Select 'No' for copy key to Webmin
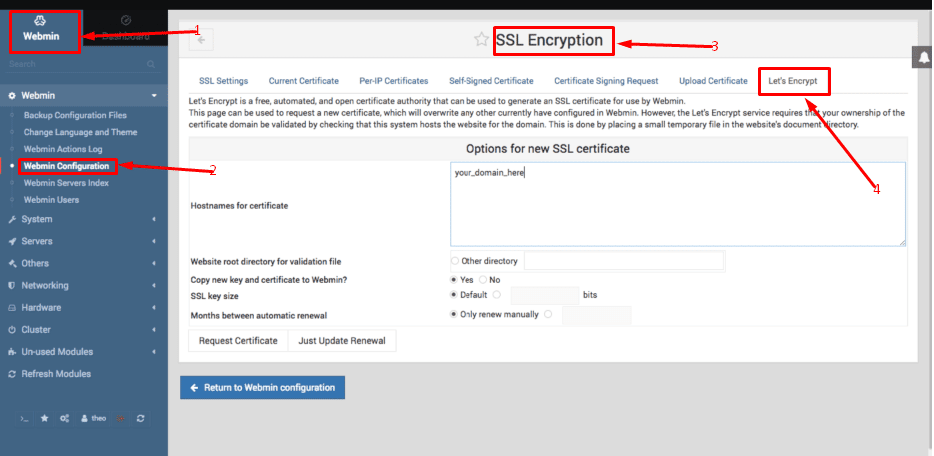 (x=483, y=280)
